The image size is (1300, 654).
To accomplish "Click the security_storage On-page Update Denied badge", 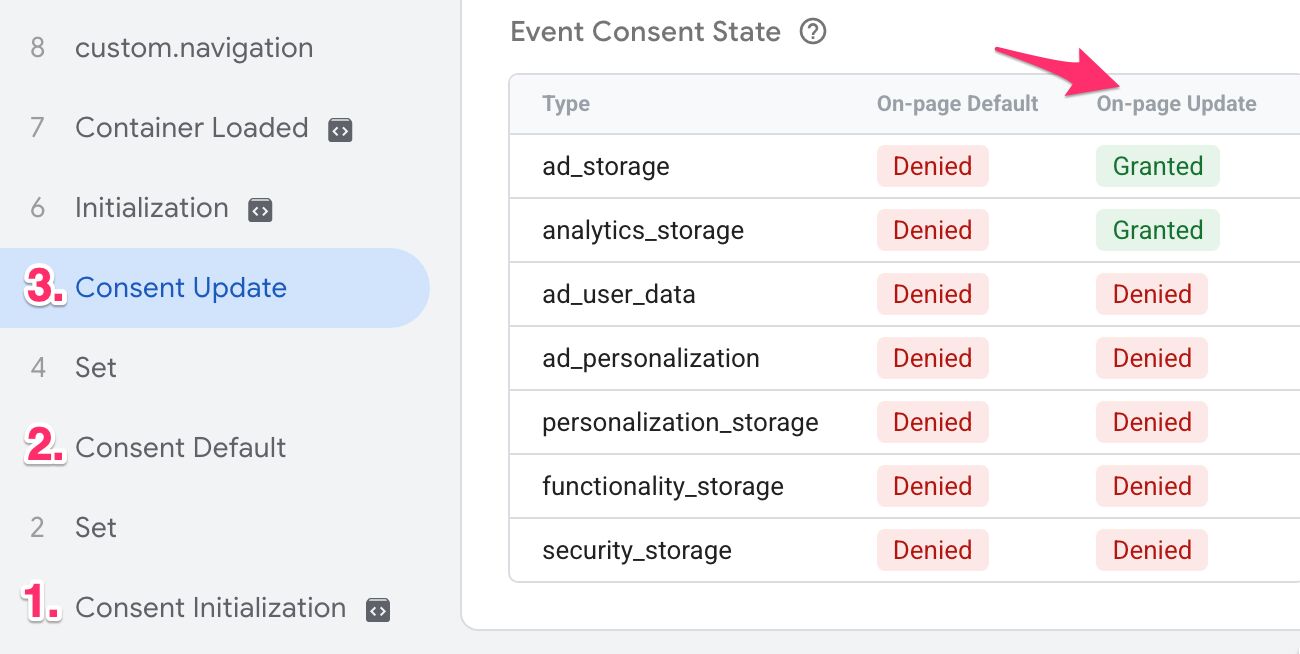I will [1152, 550].
